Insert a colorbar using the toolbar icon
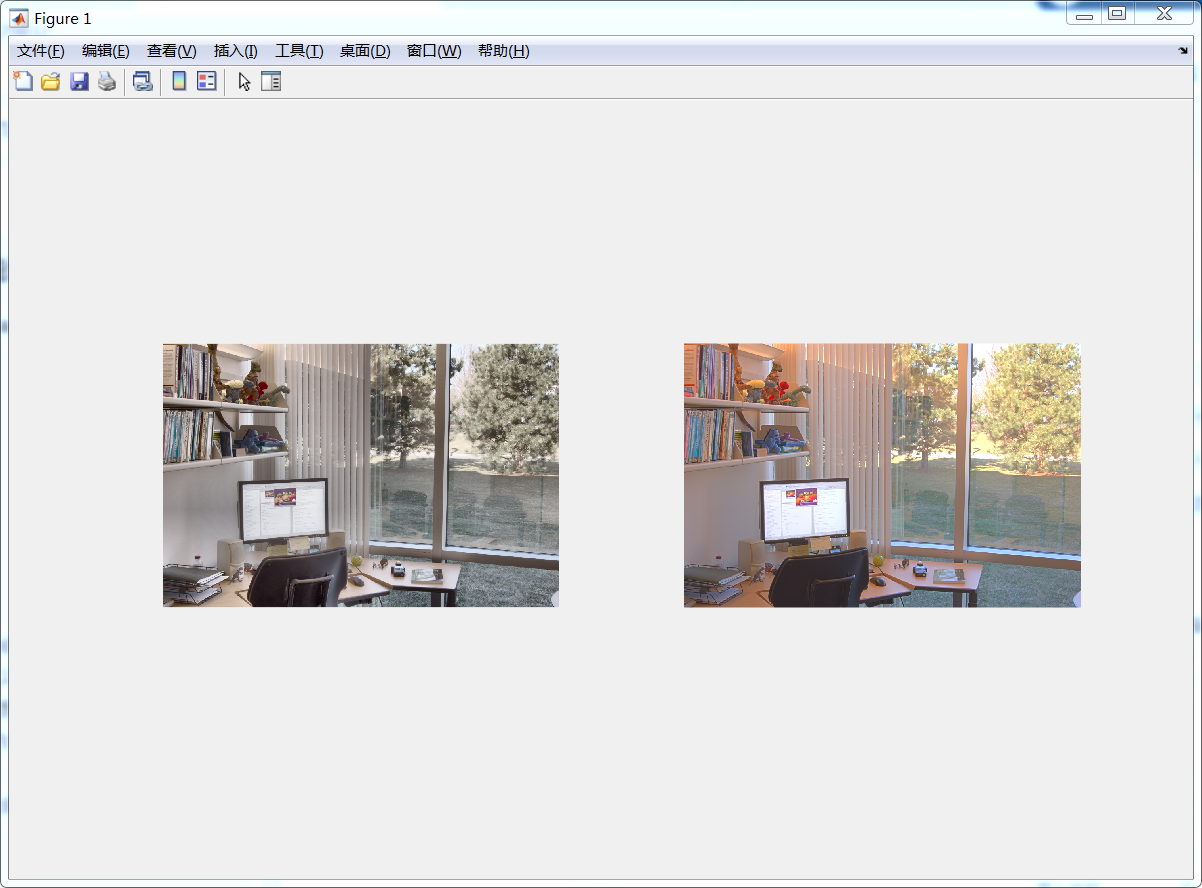 coord(179,82)
